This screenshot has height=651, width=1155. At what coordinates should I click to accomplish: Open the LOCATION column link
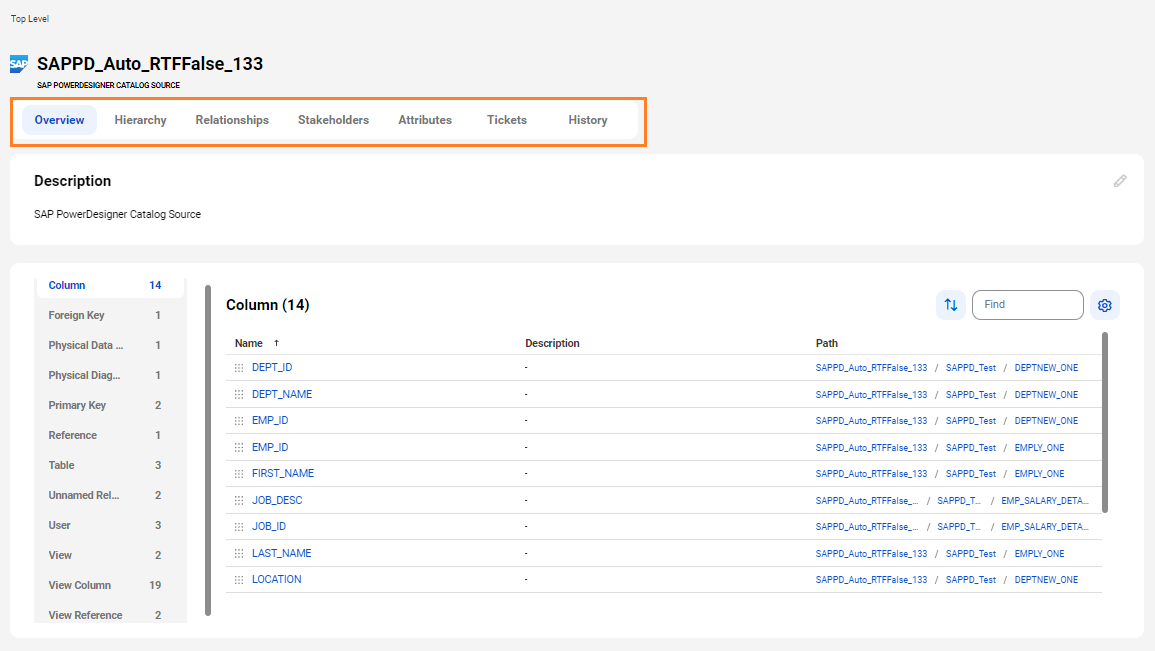(x=276, y=580)
